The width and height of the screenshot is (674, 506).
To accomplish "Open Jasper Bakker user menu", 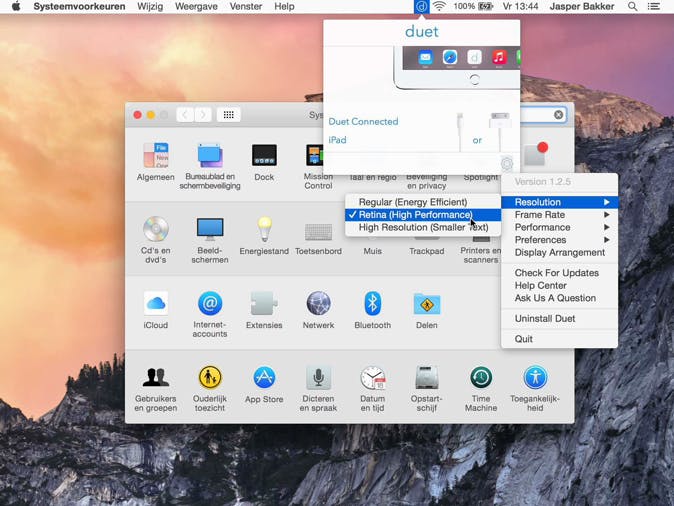I will tap(582, 6).
